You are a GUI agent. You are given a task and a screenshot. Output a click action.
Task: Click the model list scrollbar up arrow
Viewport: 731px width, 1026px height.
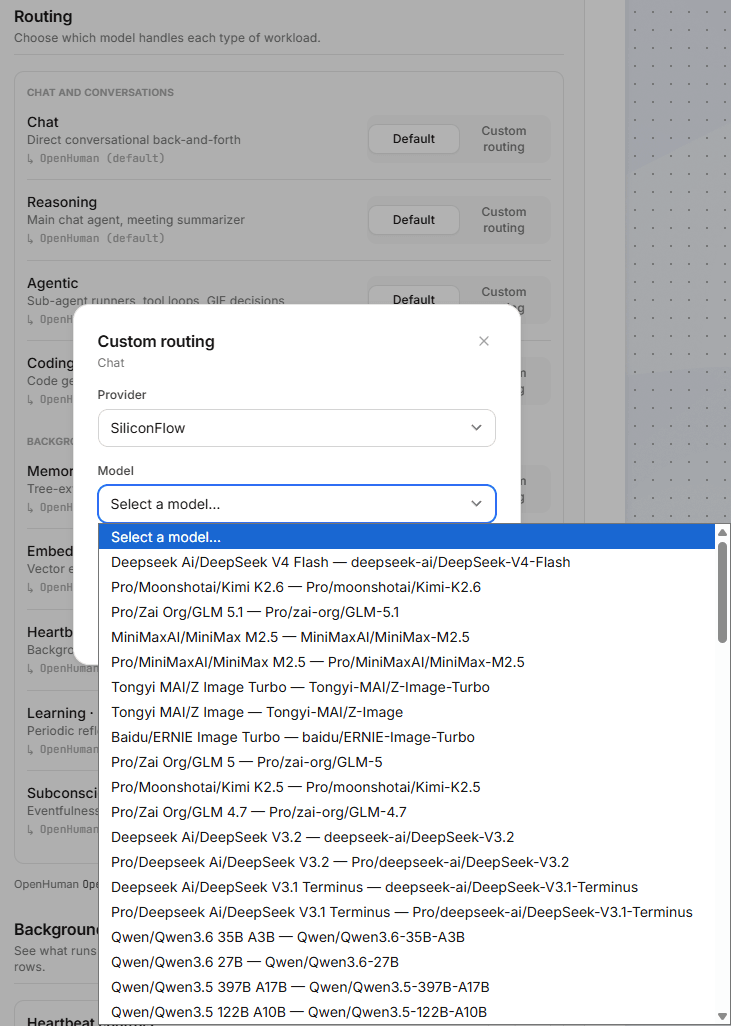click(x=722, y=532)
